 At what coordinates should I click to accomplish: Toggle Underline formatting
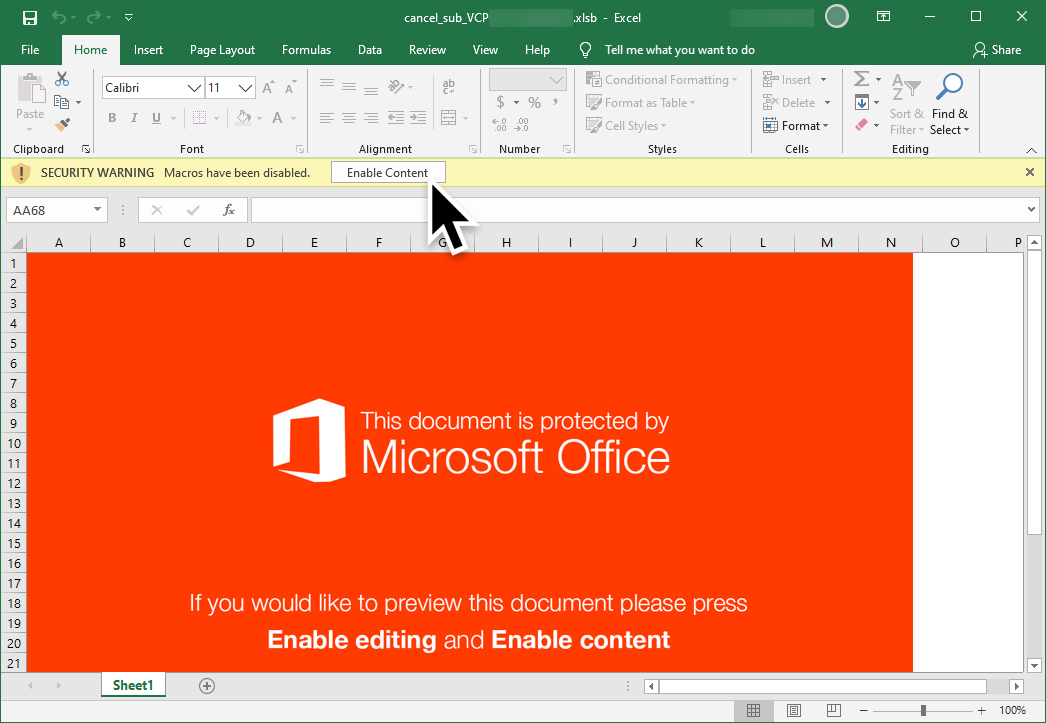(x=156, y=118)
